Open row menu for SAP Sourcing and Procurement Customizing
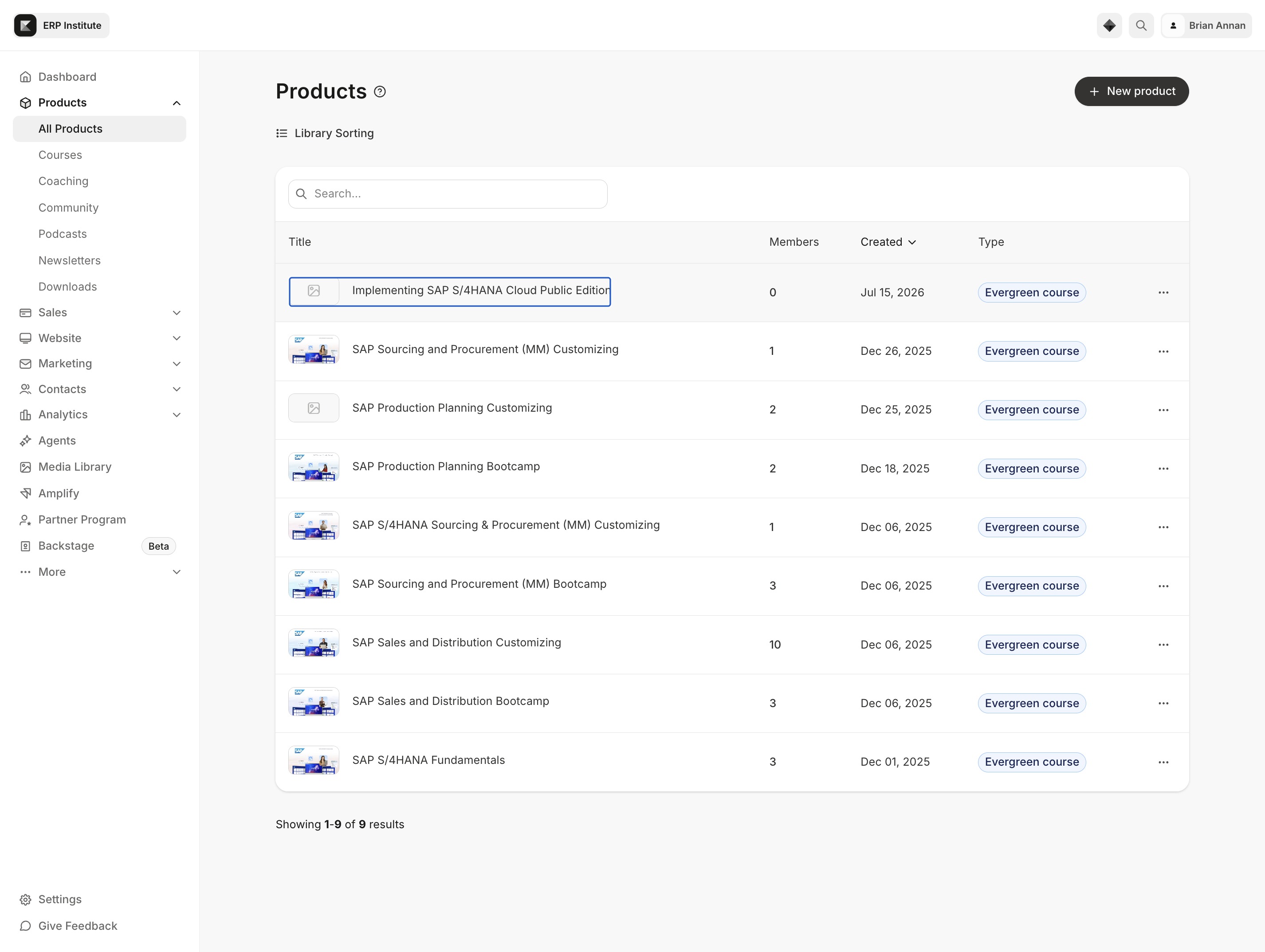1265x952 pixels. 1163,351
